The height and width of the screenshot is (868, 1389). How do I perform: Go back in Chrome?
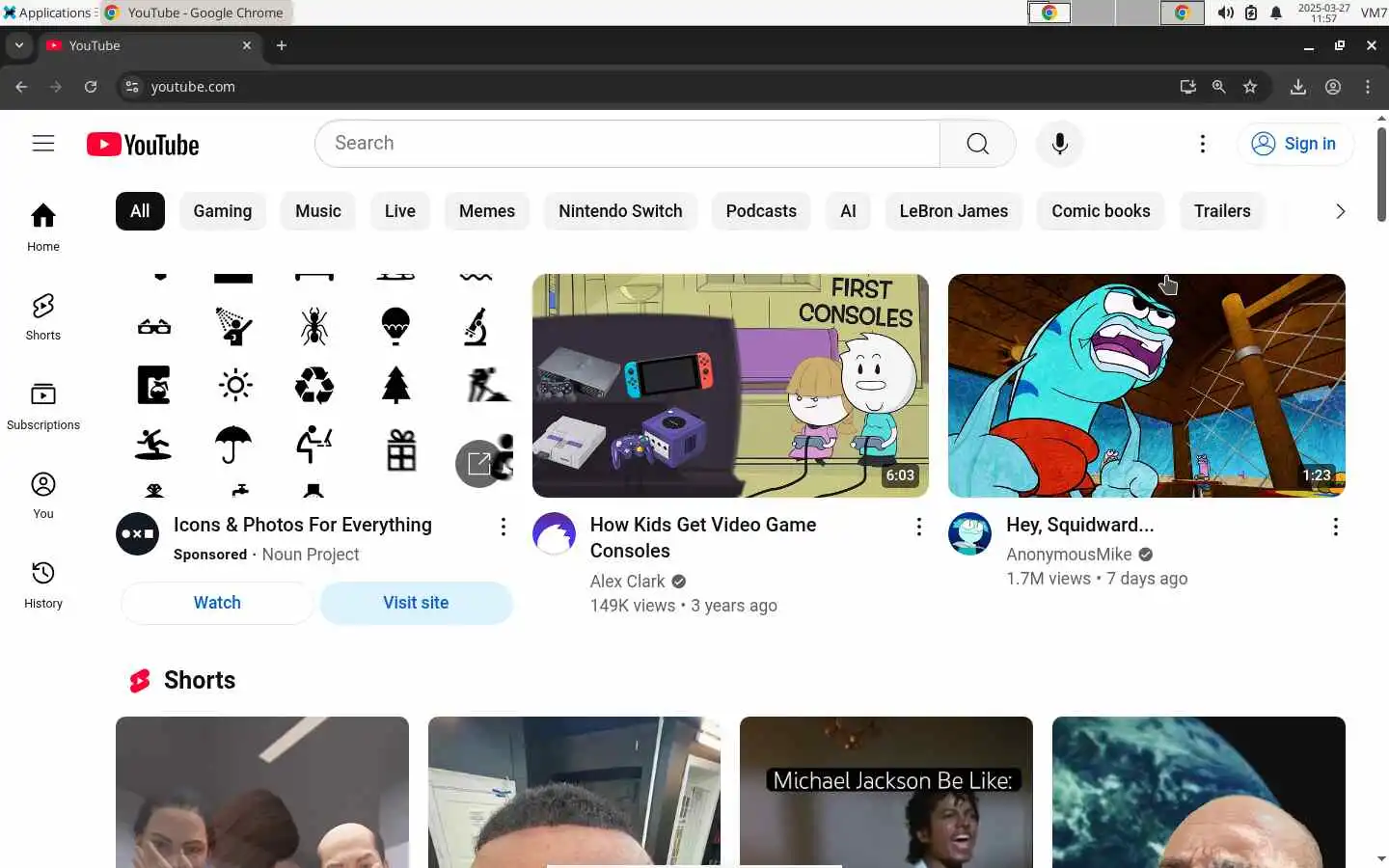point(21,87)
